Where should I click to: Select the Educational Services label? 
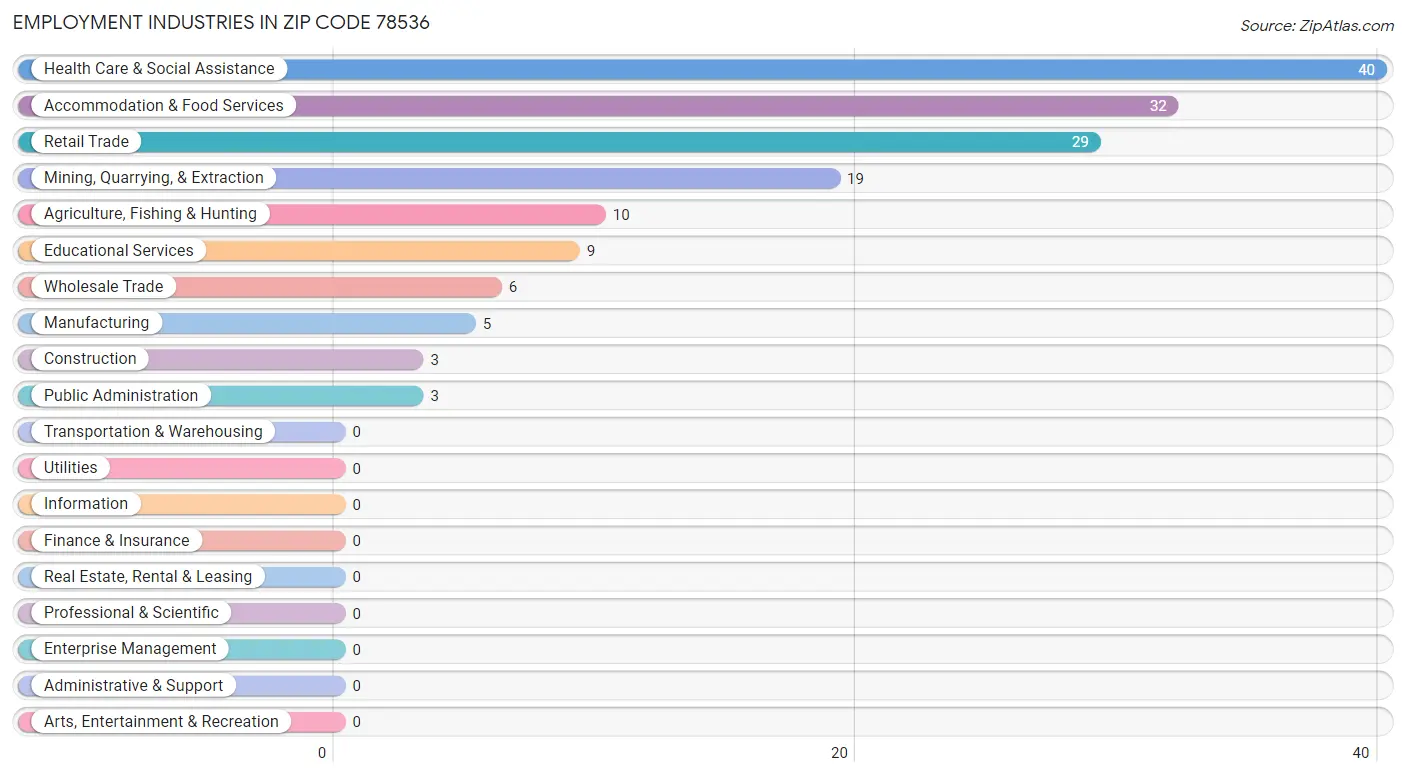pyautogui.click(x=119, y=251)
